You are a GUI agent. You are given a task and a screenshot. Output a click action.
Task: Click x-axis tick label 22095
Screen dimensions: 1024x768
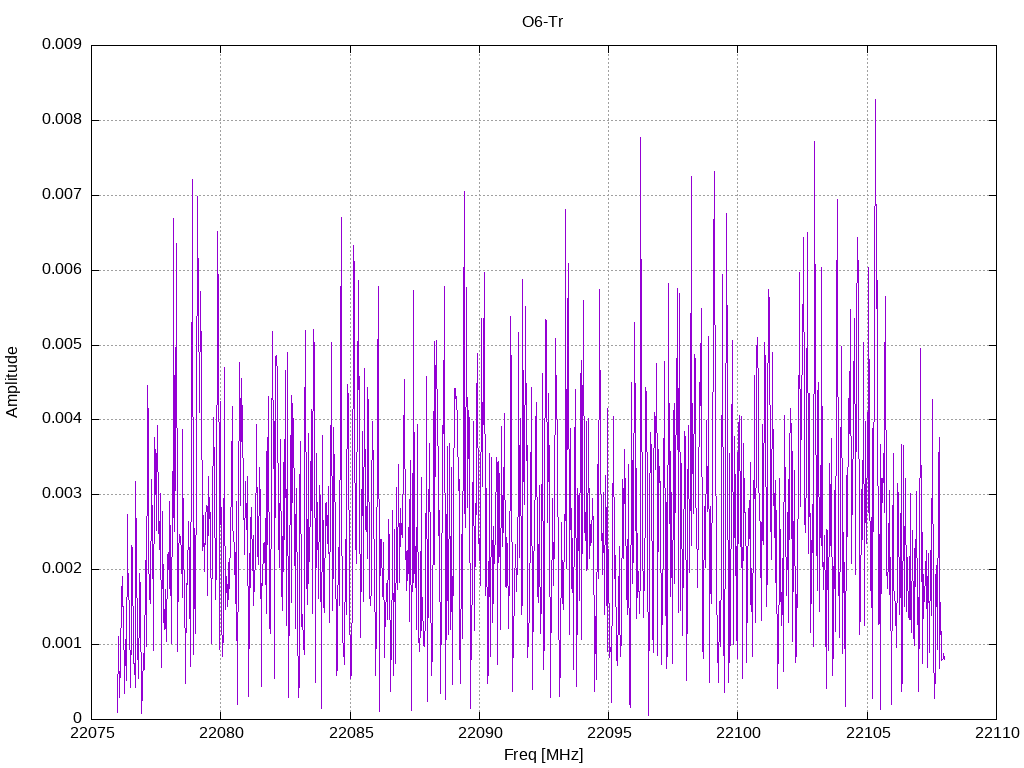pyautogui.click(x=609, y=733)
